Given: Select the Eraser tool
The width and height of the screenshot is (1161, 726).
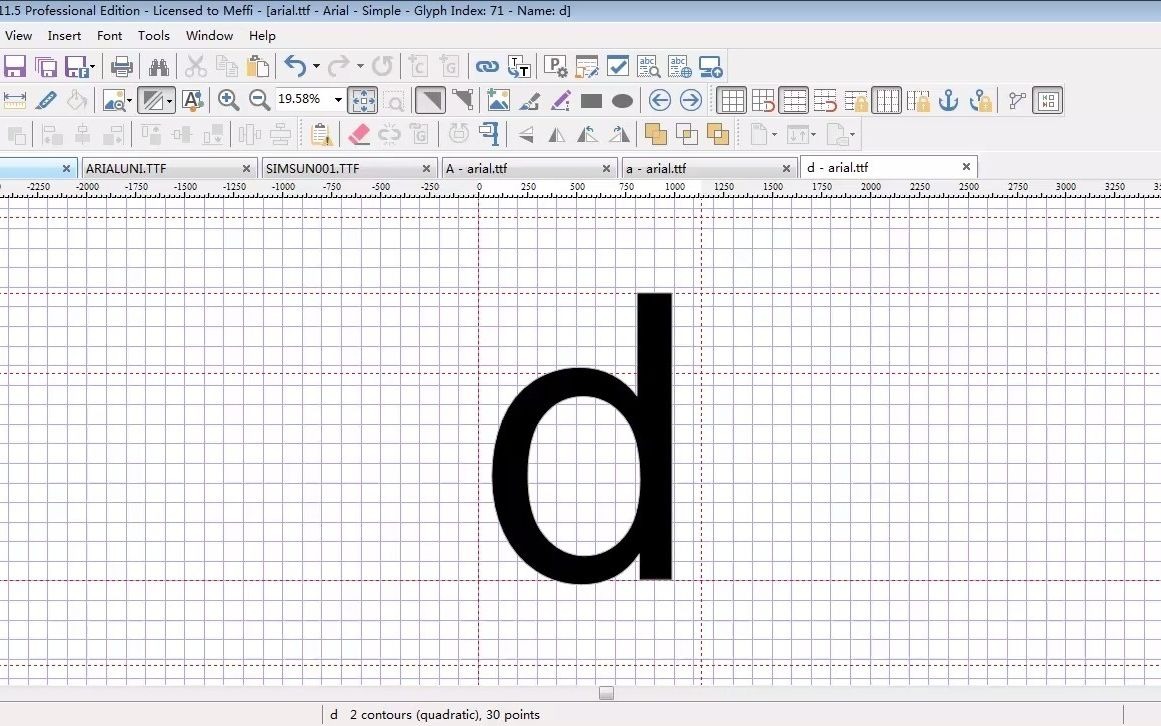Looking at the screenshot, I should (x=360, y=133).
